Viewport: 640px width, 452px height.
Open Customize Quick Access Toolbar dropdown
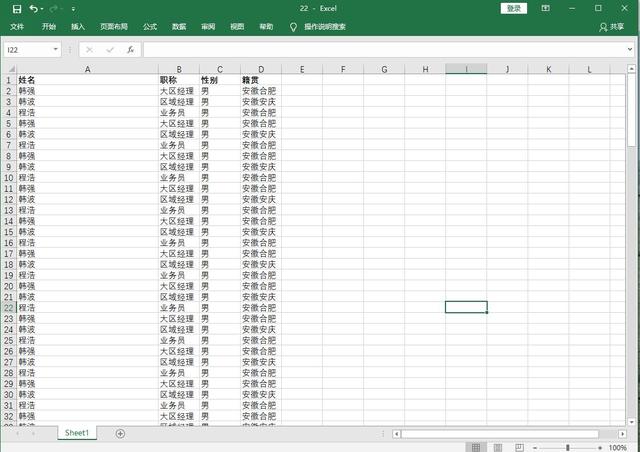[73, 9]
